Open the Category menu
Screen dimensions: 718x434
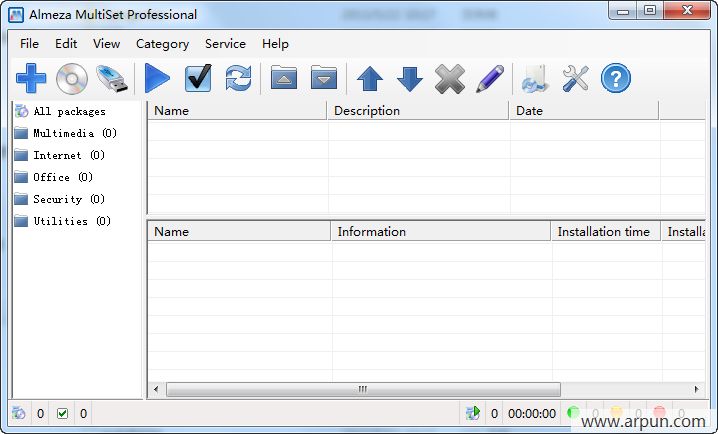point(162,44)
